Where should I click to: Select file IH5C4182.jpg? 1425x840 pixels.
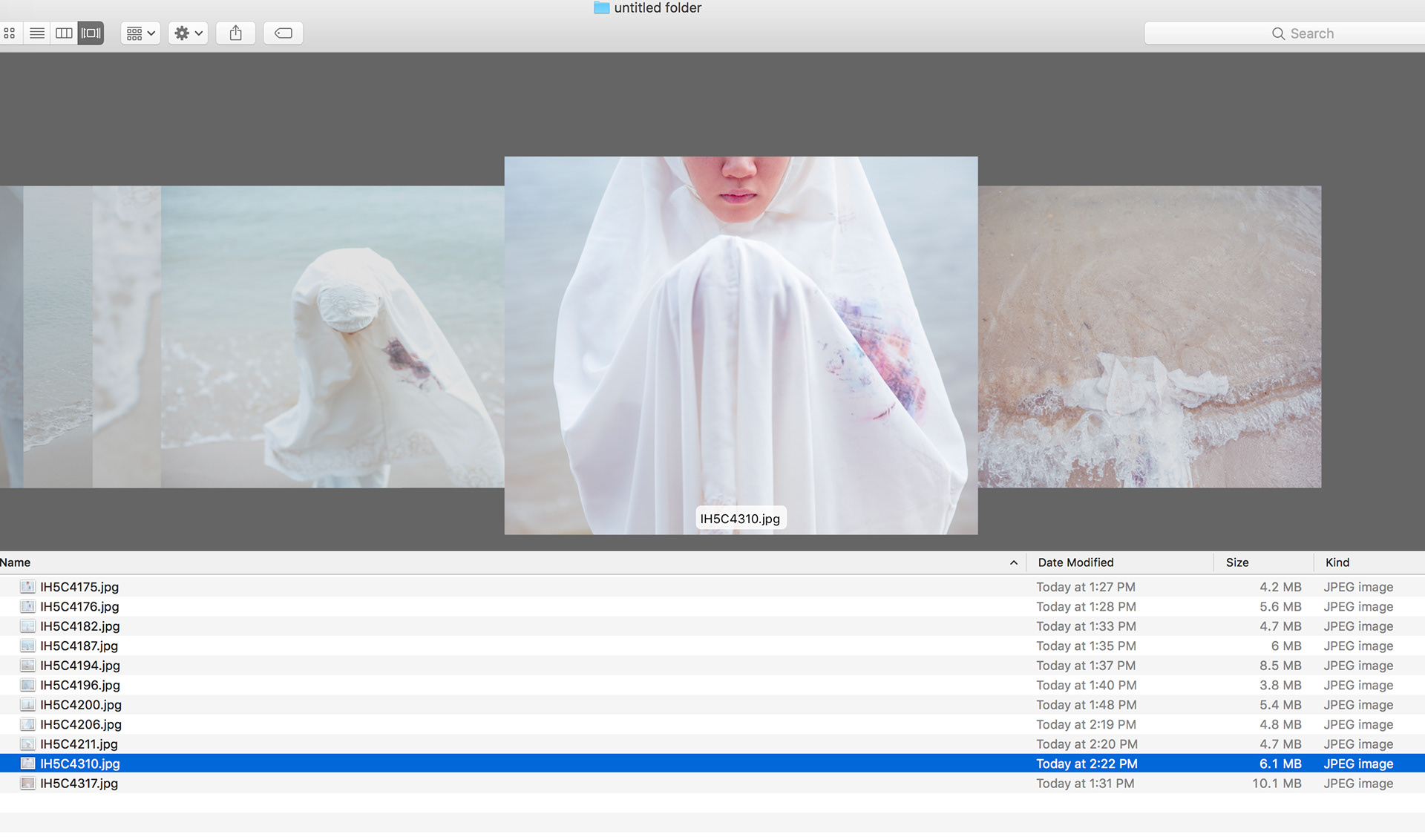pyautogui.click(x=712, y=626)
